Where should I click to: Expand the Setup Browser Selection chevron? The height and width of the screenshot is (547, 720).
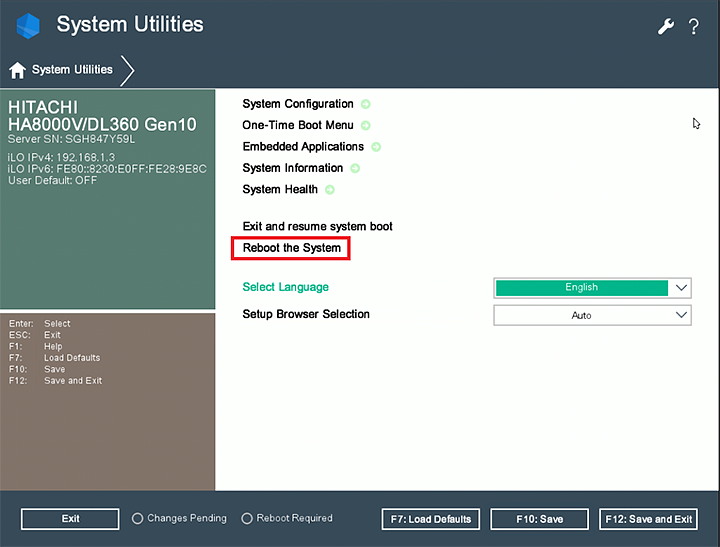tap(681, 315)
